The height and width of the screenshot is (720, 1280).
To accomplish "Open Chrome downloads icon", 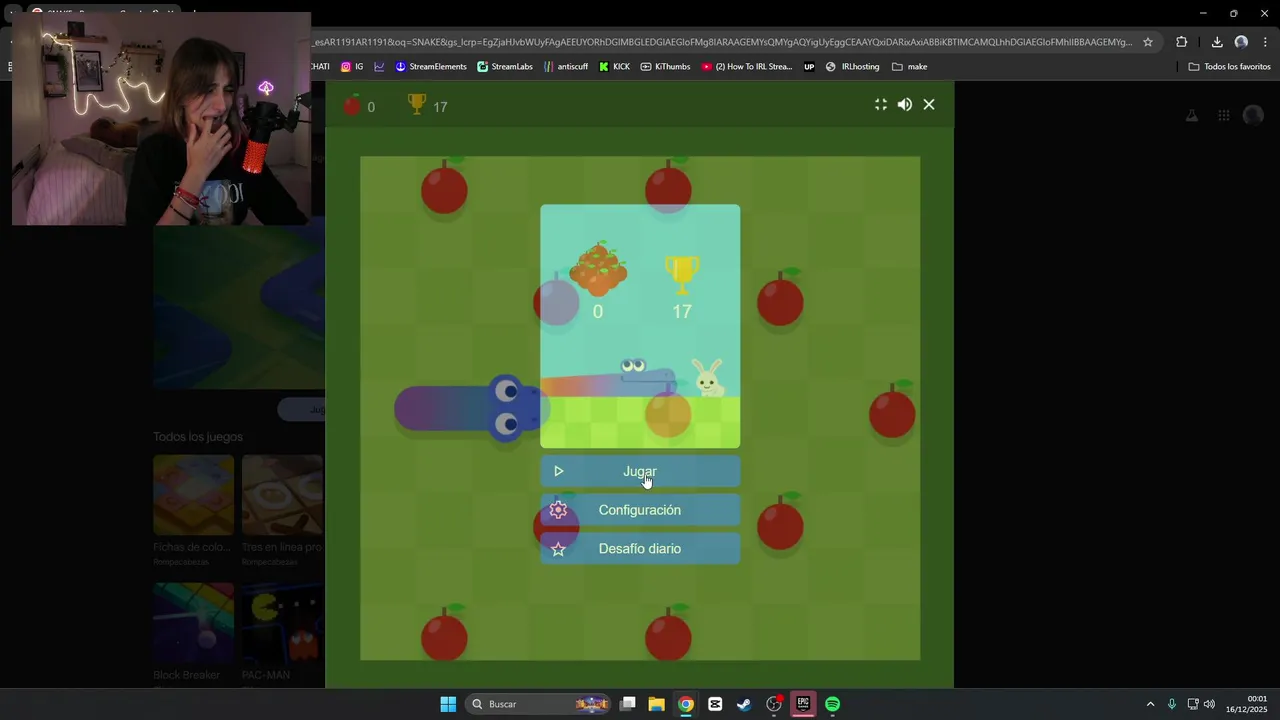I will tap(1217, 42).
